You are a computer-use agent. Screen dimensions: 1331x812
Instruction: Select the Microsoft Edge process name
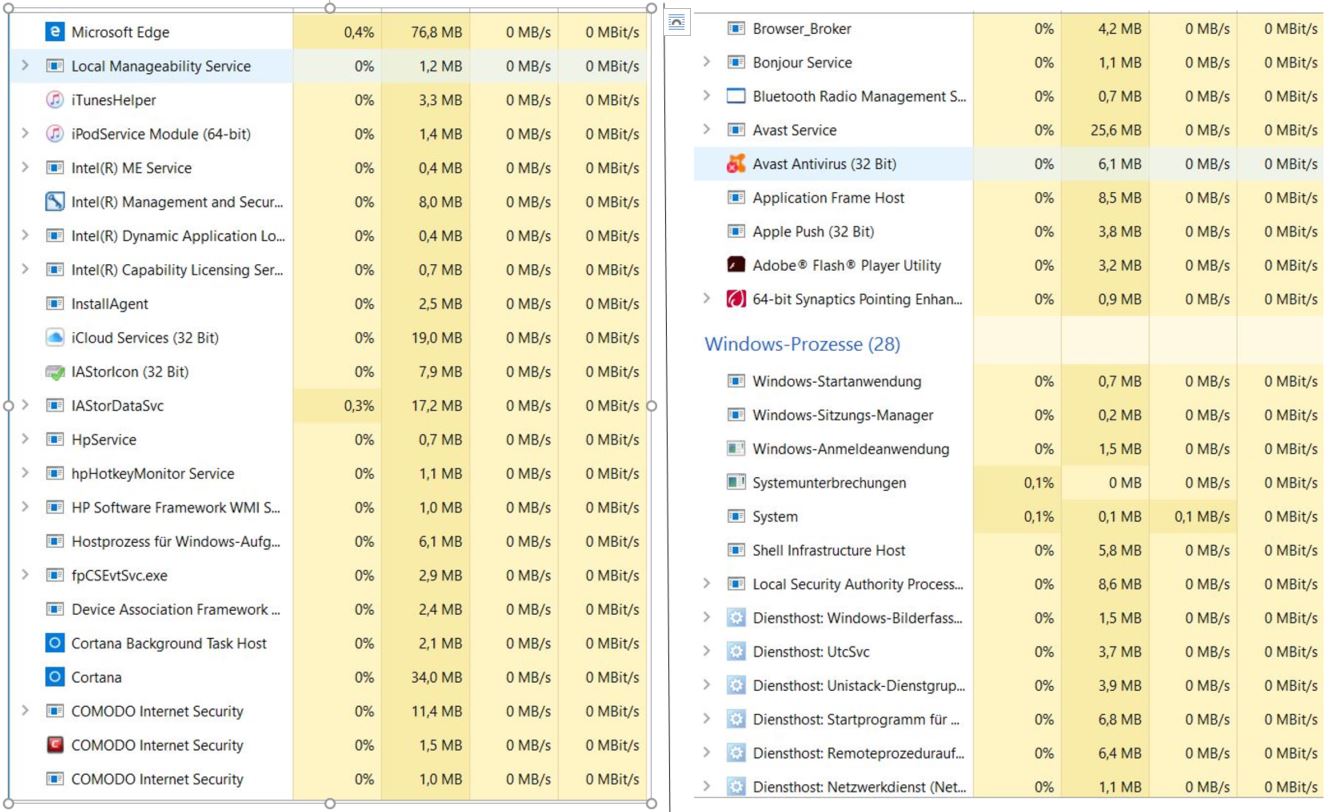(x=120, y=33)
